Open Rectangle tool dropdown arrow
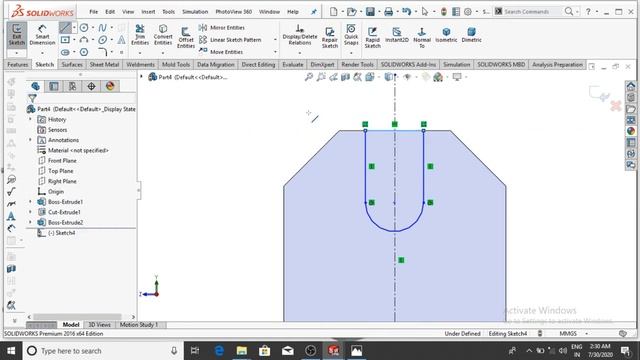The width and height of the screenshot is (640, 360). coord(74,40)
